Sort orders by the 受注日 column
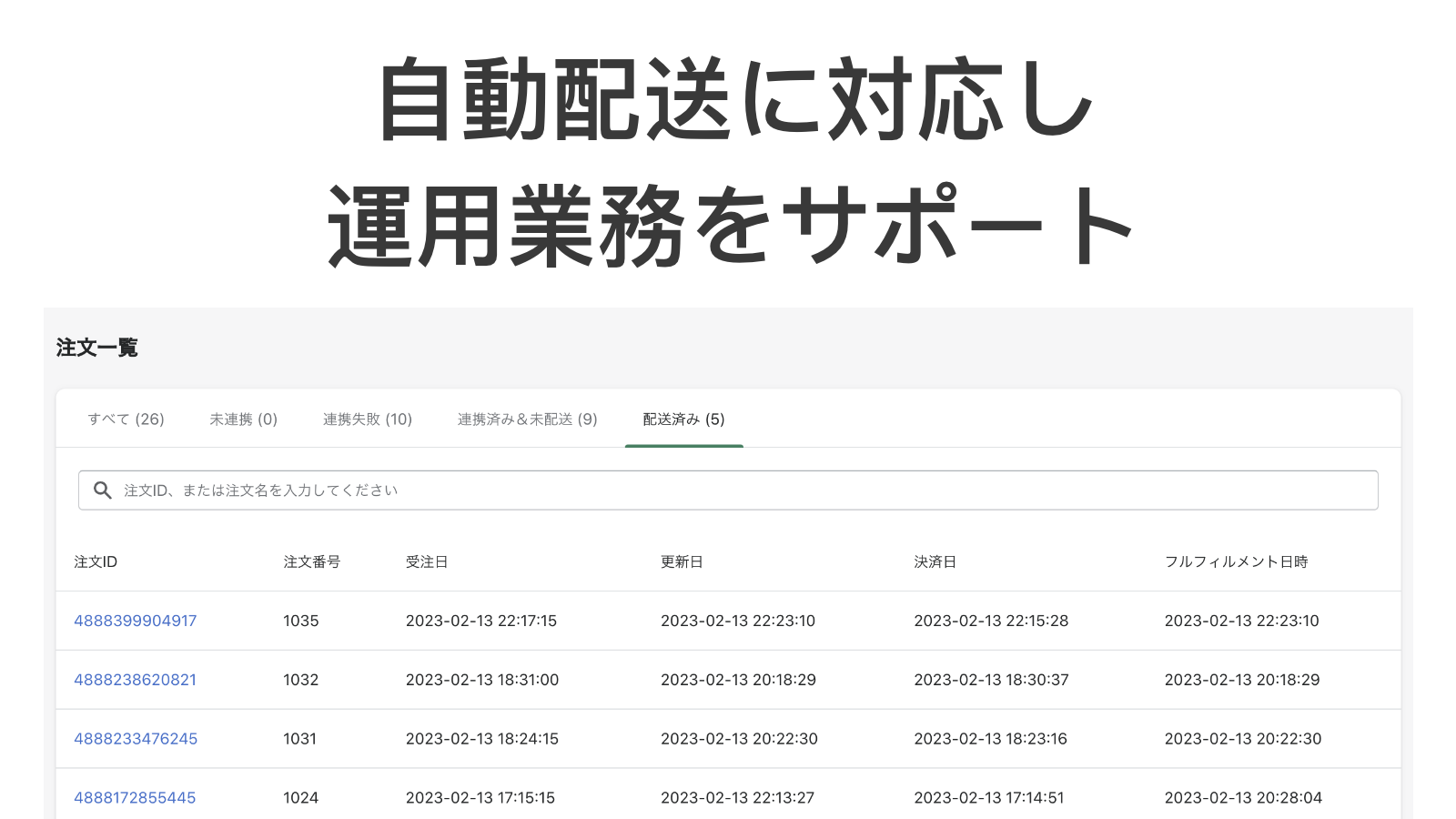Image resolution: width=1456 pixels, height=819 pixels. [x=427, y=561]
